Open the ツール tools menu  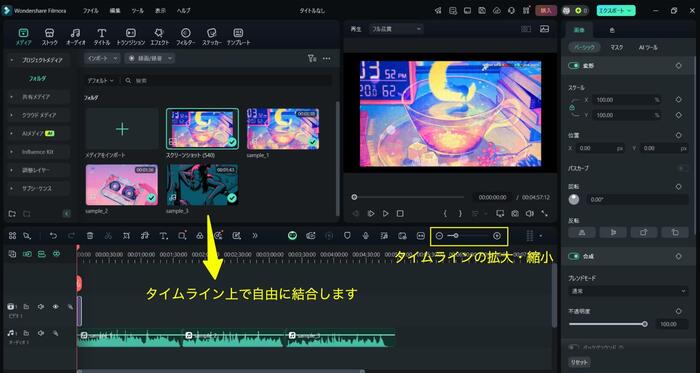138,10
